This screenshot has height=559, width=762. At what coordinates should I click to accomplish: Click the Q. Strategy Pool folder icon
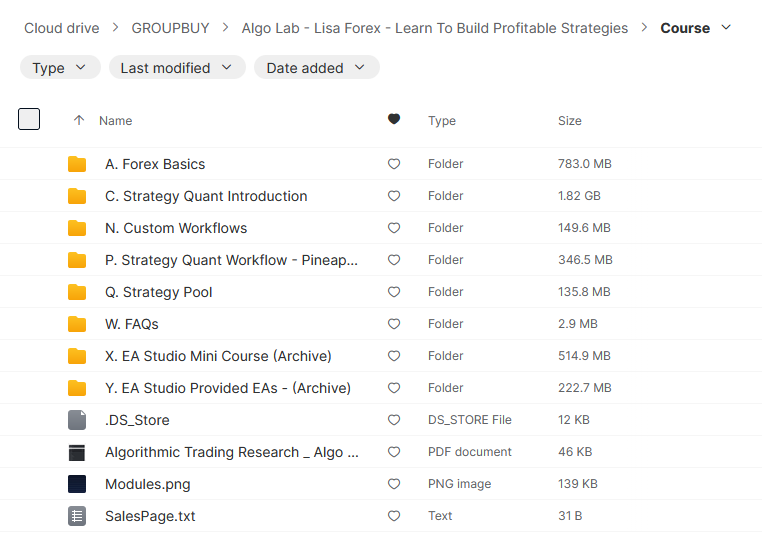click(x=77, y=292)
